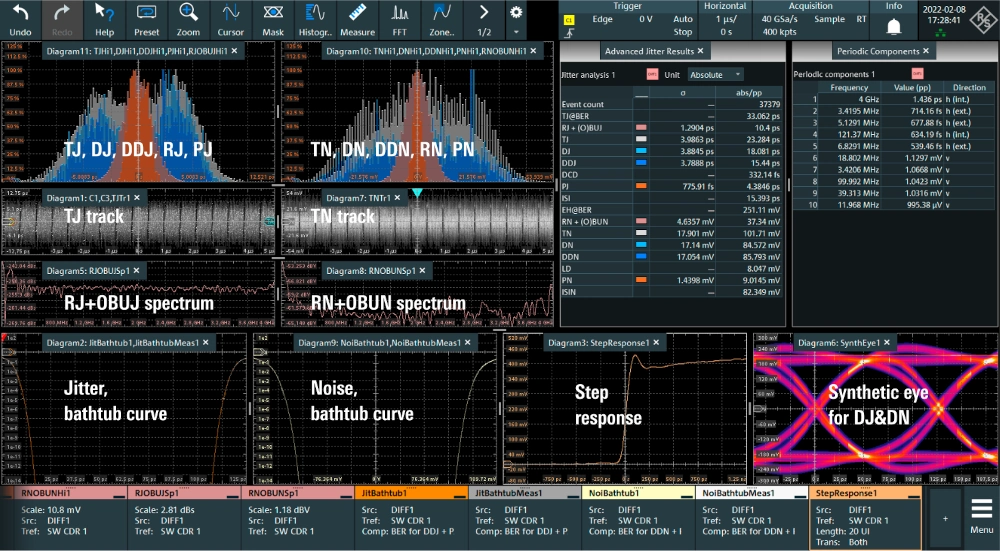Close Diagram2 JitBathtub tab
Image resolution: width=1000 pixels, height=551 pixels.
(206, 342)
